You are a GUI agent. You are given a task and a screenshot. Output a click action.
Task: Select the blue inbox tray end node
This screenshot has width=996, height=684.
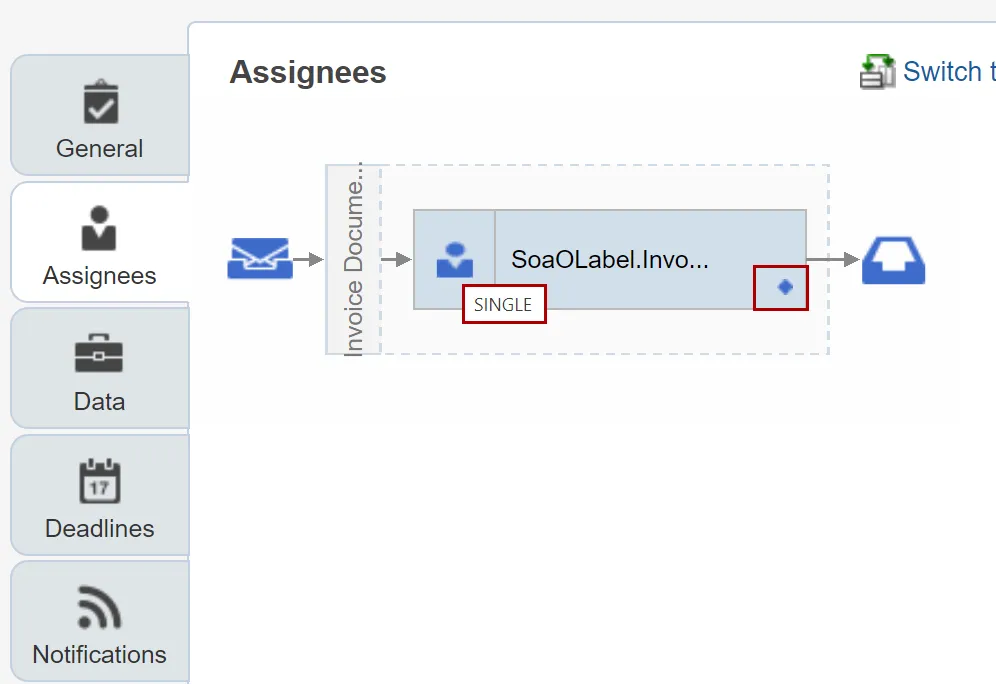coord(894,260)
